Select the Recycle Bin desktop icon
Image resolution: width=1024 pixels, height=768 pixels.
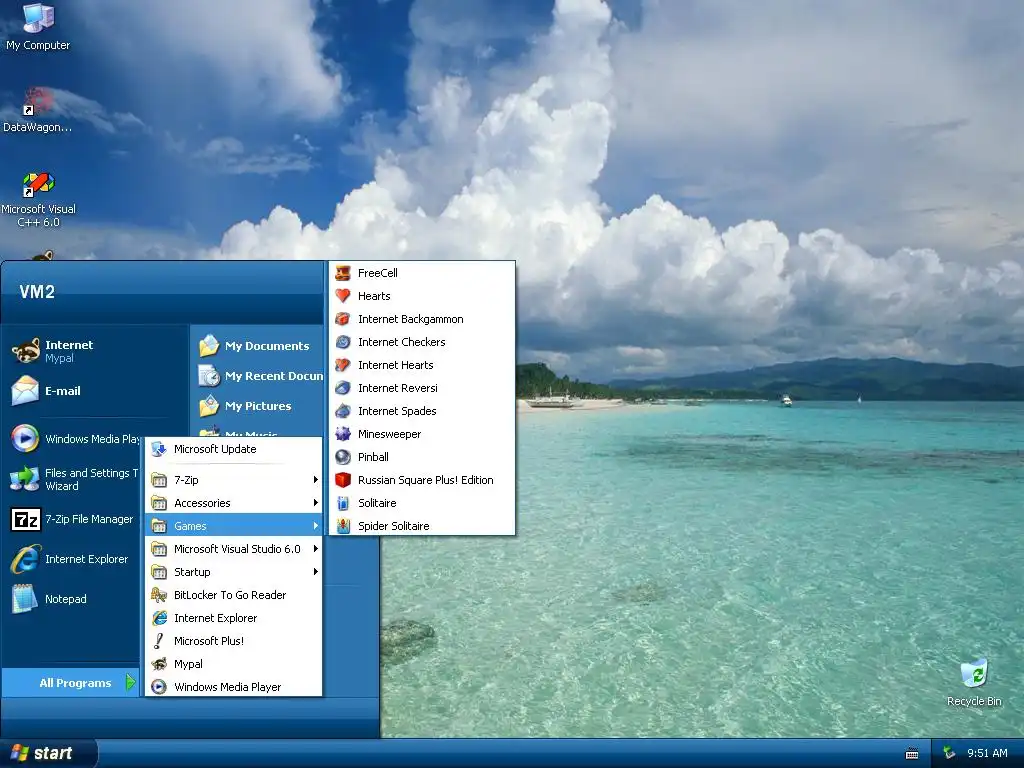click(974, 683)
